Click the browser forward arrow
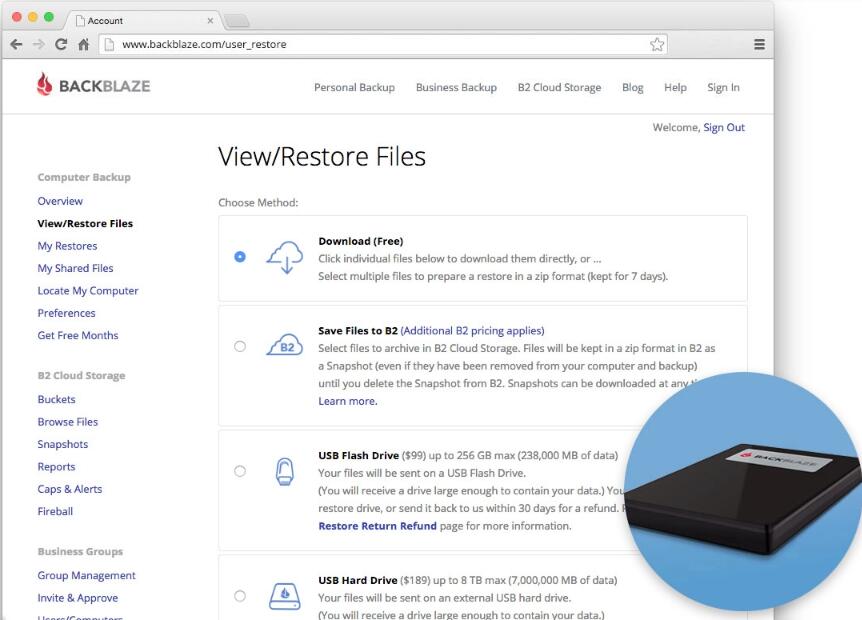The height and width of the screenshot is (620, 862). (x=38, y=45)
